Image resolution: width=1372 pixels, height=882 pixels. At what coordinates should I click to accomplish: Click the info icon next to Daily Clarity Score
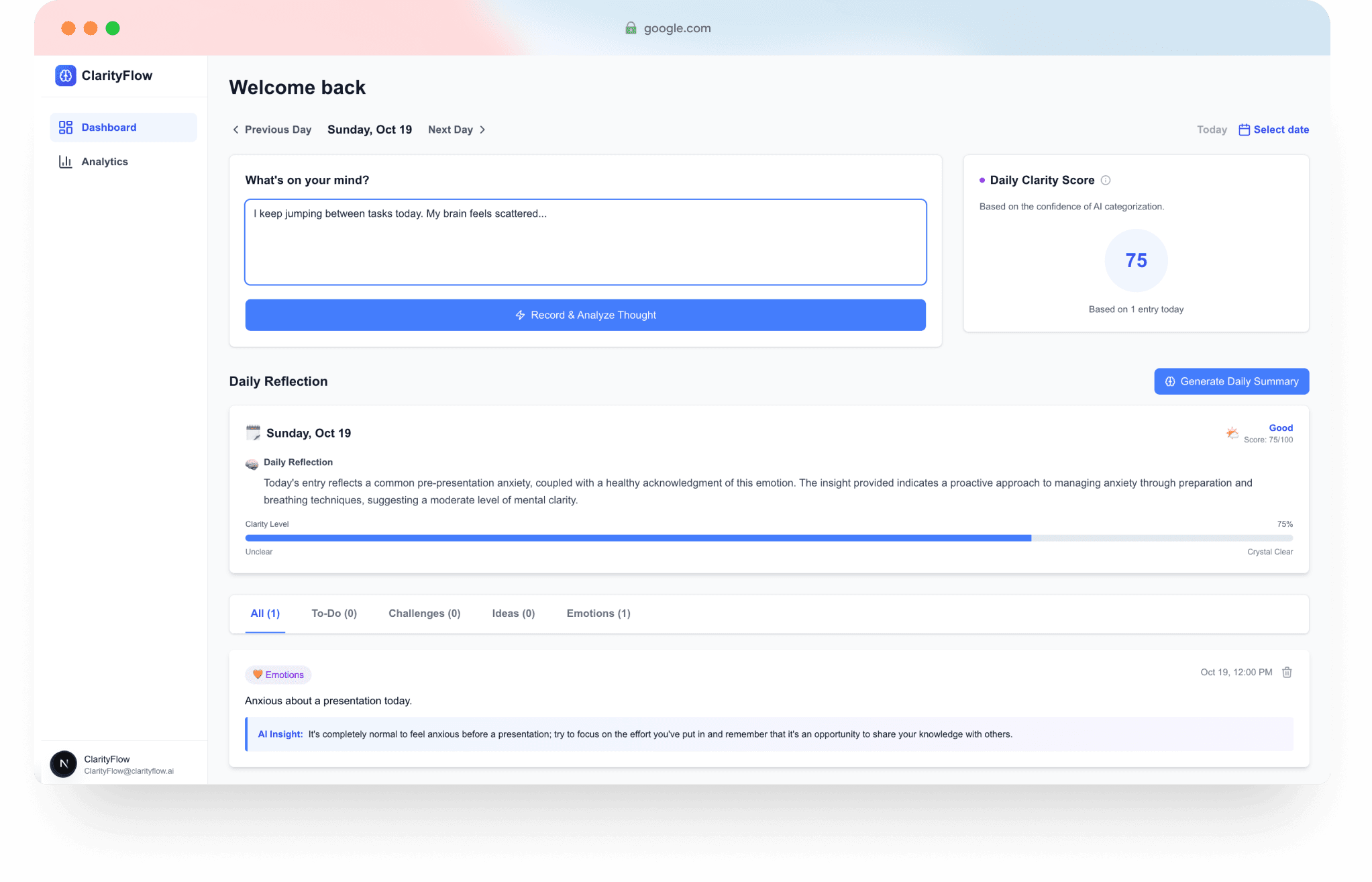click(x=1106, y=180)
